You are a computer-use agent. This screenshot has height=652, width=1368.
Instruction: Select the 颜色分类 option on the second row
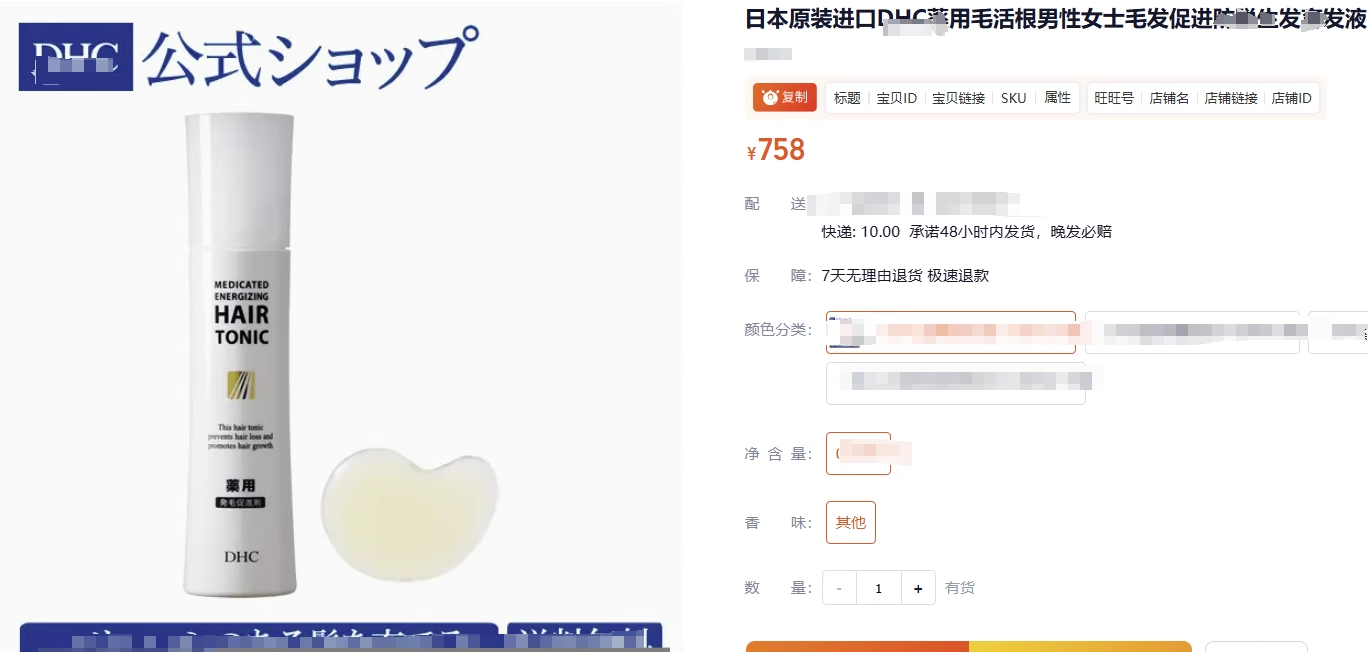(x=956, y=383)
